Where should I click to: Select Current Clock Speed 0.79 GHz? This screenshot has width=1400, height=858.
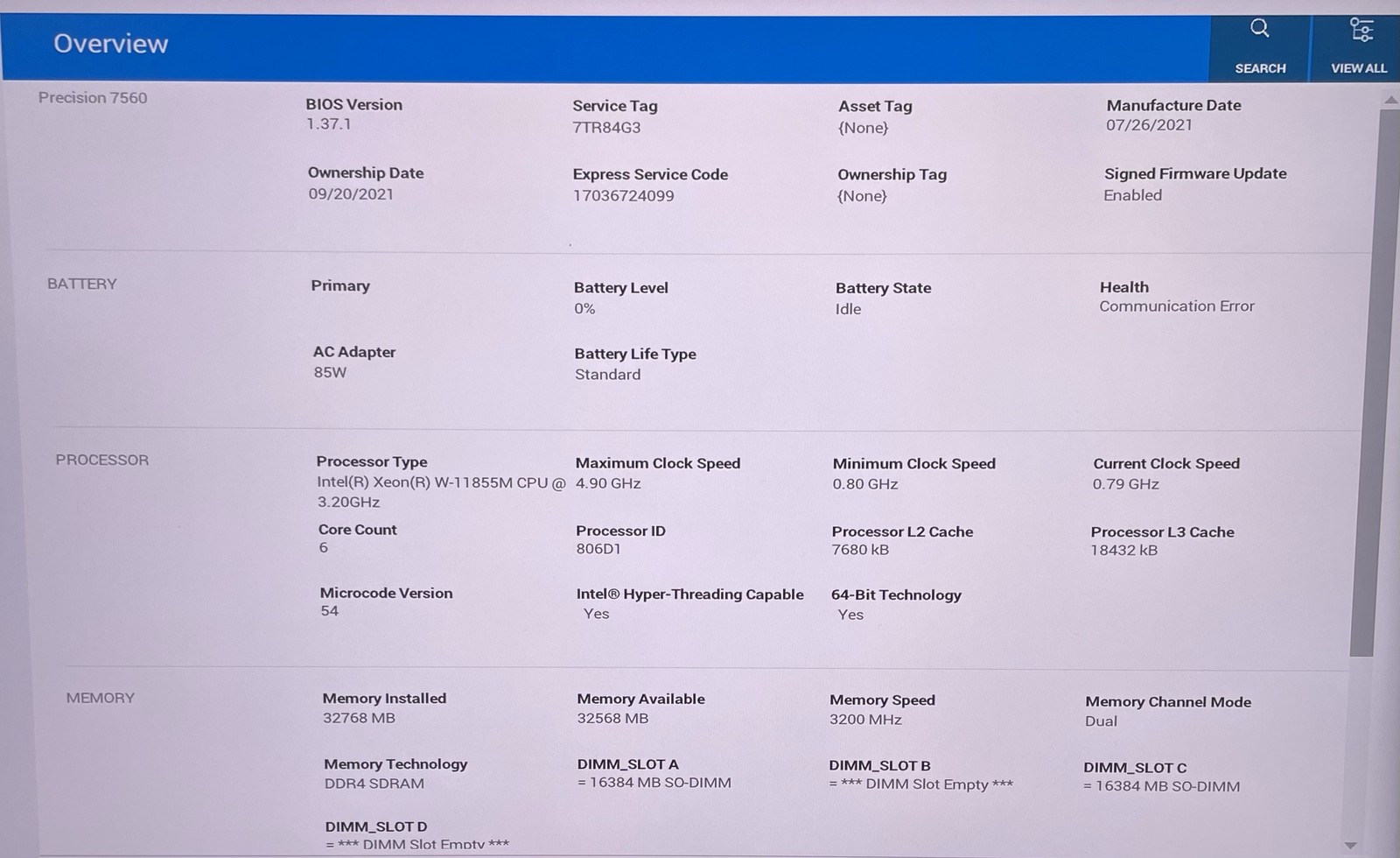[x=1125, y=484]
